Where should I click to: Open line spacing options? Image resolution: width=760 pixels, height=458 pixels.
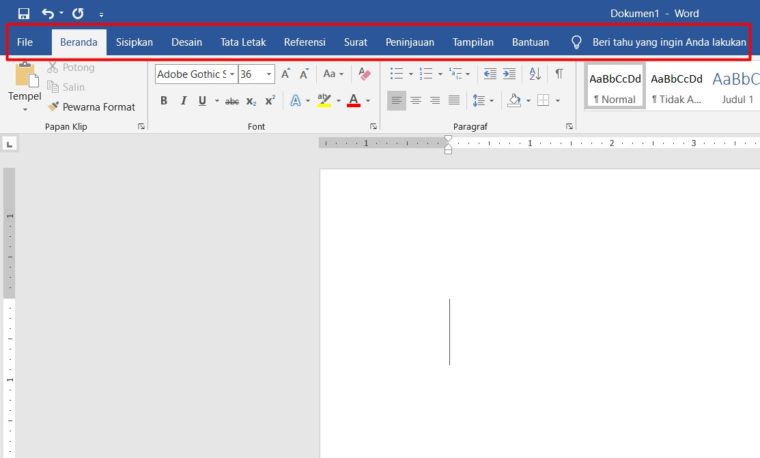(483, 100)
